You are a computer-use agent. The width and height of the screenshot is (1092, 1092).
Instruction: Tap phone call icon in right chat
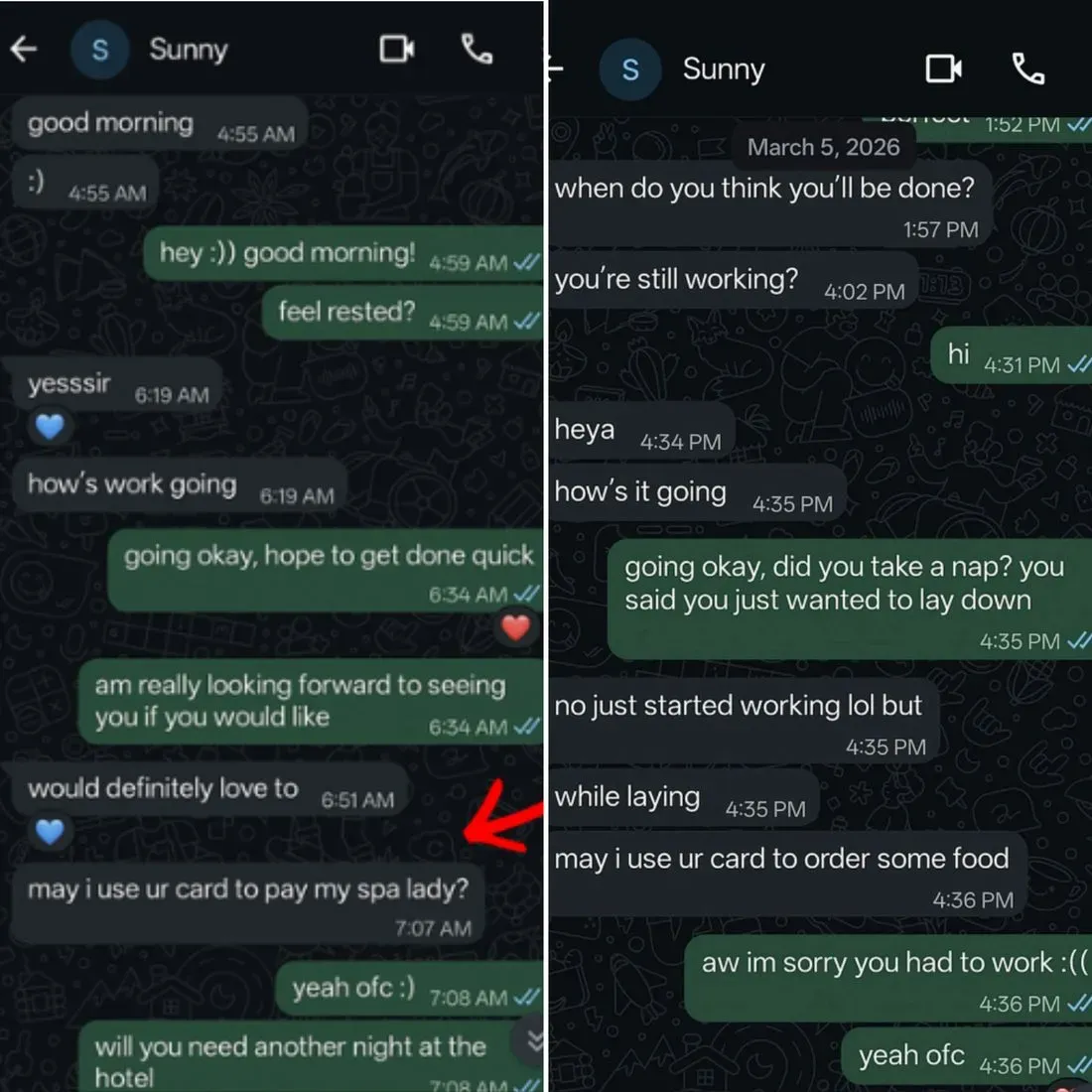(1027, 68)
